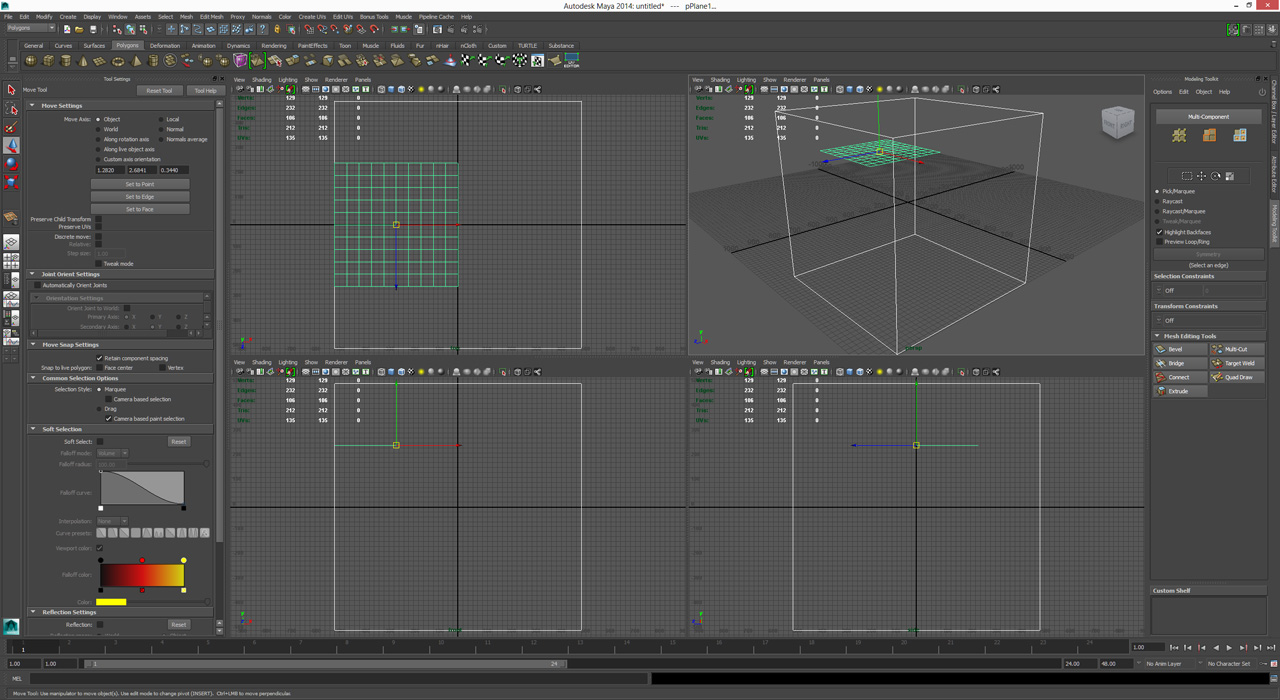Viewport: 1280px width, 700px height.
Task: Uncheck Retain component spacing
Action: (99, 358)
